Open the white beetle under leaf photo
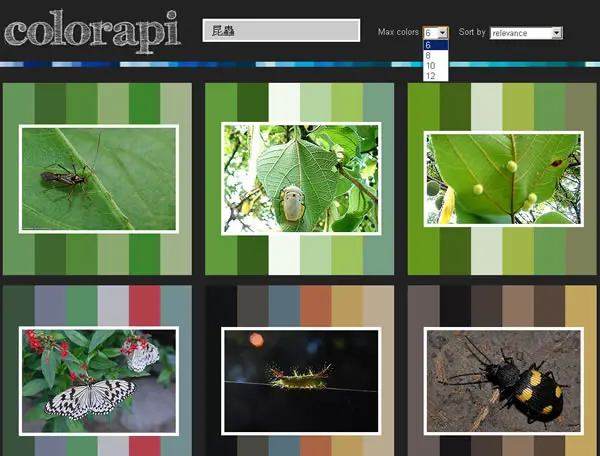 pyautogui.click(x=301, y=179)
